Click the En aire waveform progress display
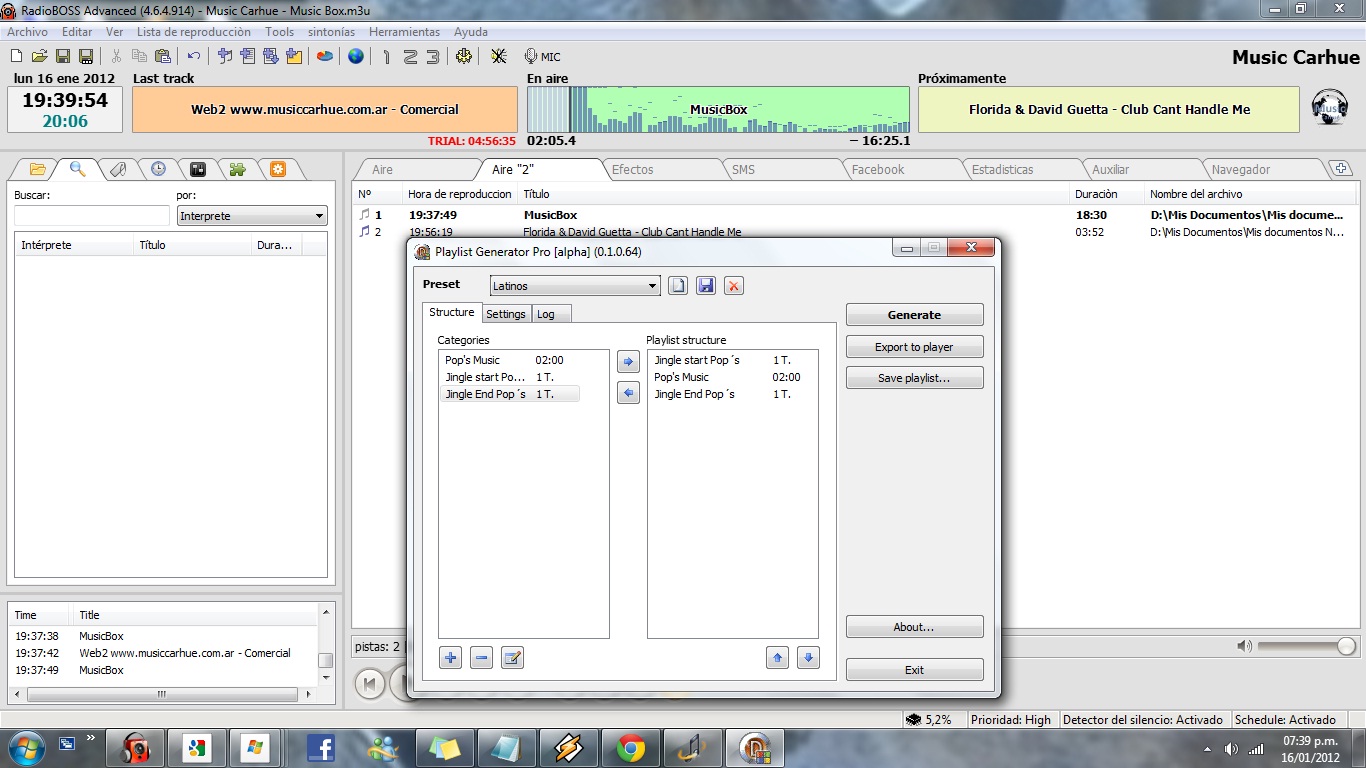Viewport: 1366px width, 768px height. (718, 110)
